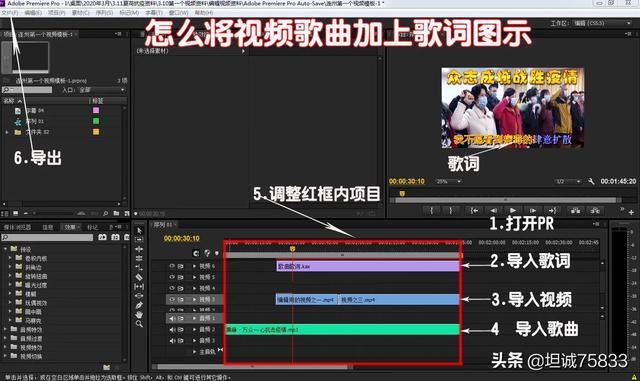The image size is (640, 381).
Task: Step back one frame in program monitor
Action: [x=493, y=211]
